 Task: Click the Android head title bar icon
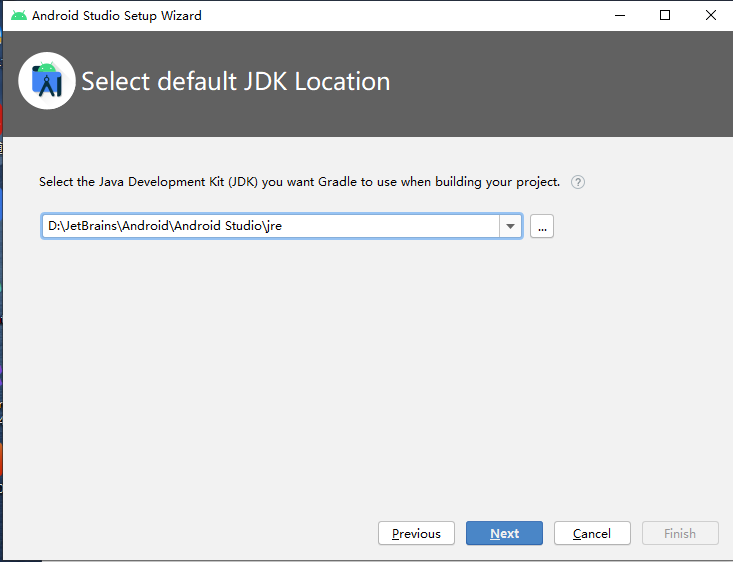pos(19,15)
